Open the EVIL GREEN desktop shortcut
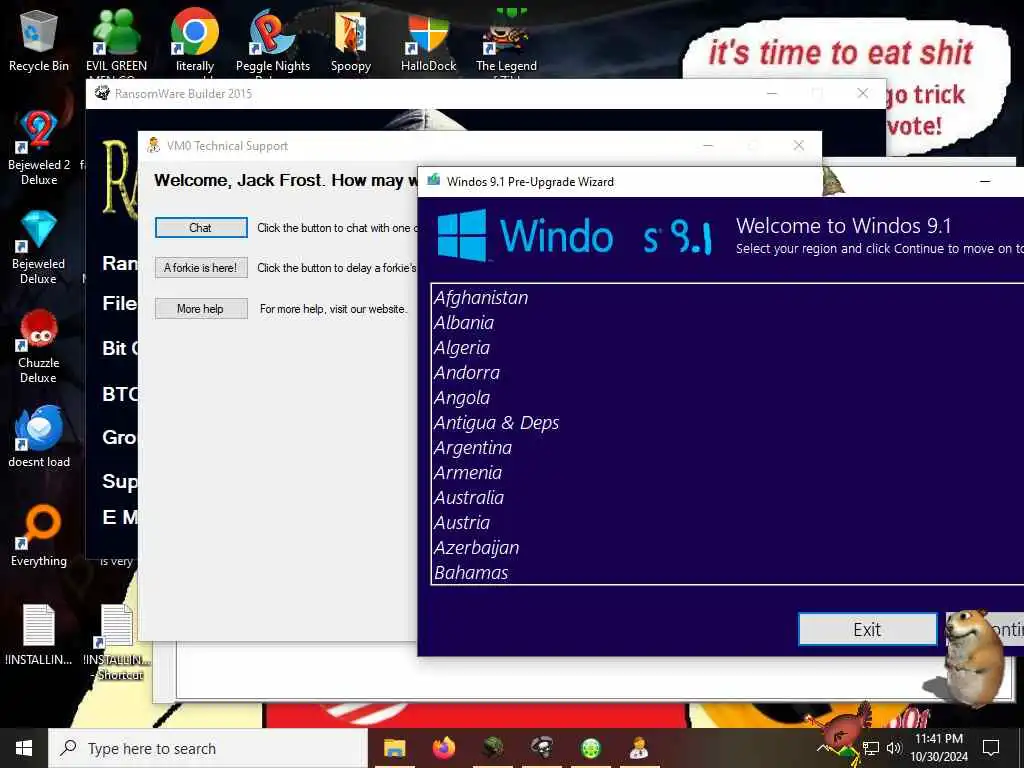The height and width of the screenshot is (768, 1024). pyautogui.click(x=116, y=40)
